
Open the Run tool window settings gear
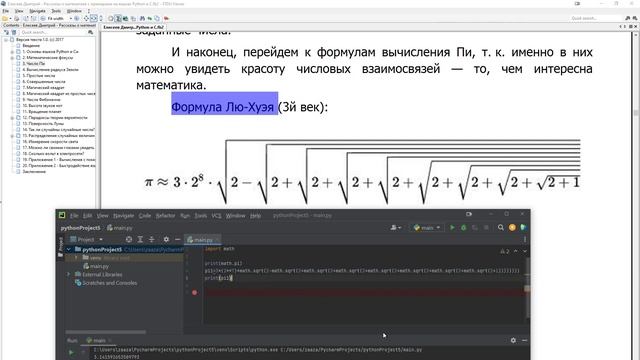coord(513,340)
